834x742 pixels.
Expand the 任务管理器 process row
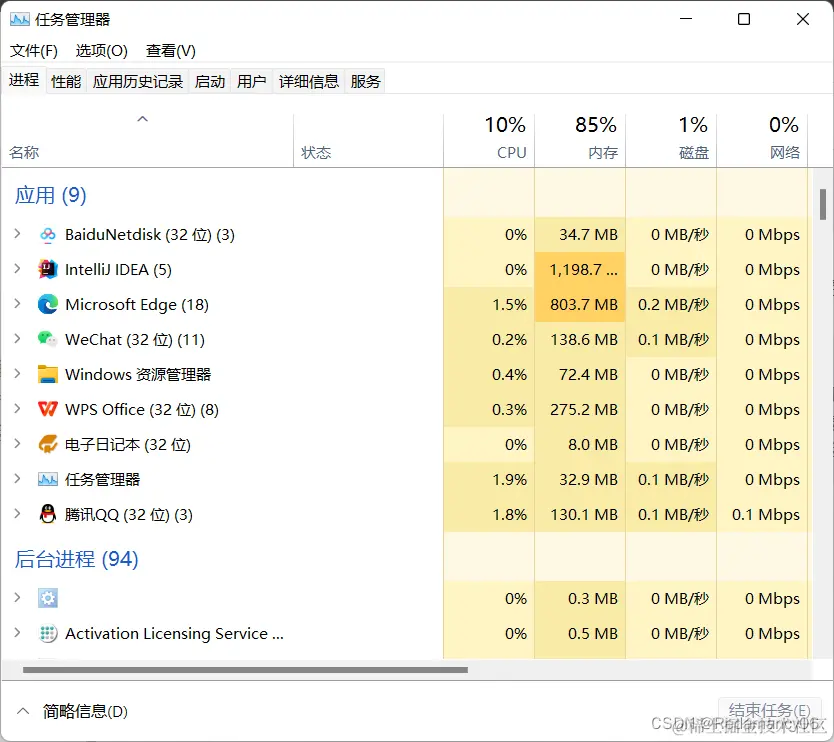pyautogui.click(x=17, y=478)
